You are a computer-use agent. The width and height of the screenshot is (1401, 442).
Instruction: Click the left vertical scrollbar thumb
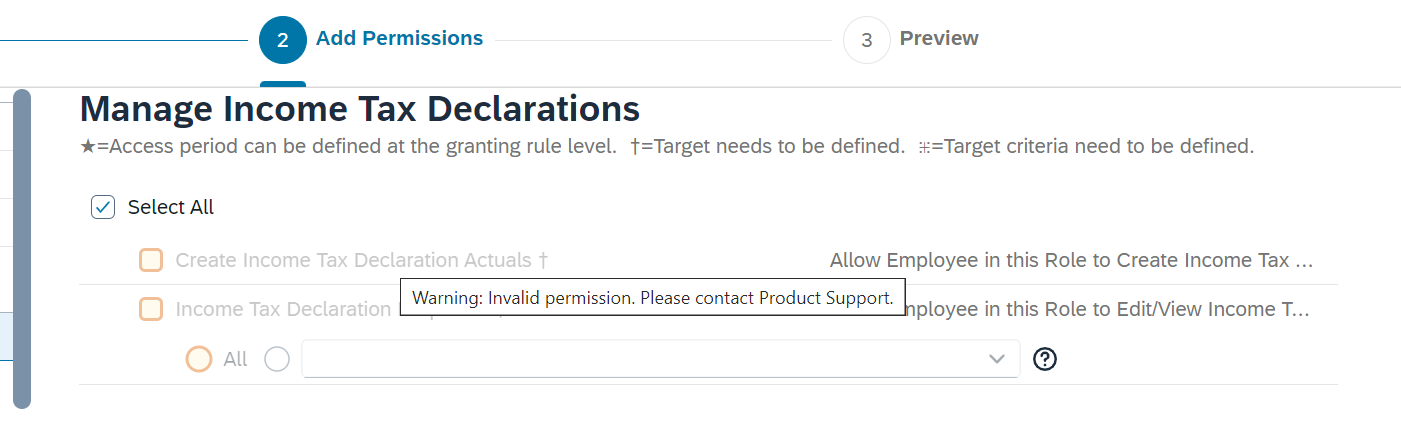pyautogui.click(x=22, y=248)
